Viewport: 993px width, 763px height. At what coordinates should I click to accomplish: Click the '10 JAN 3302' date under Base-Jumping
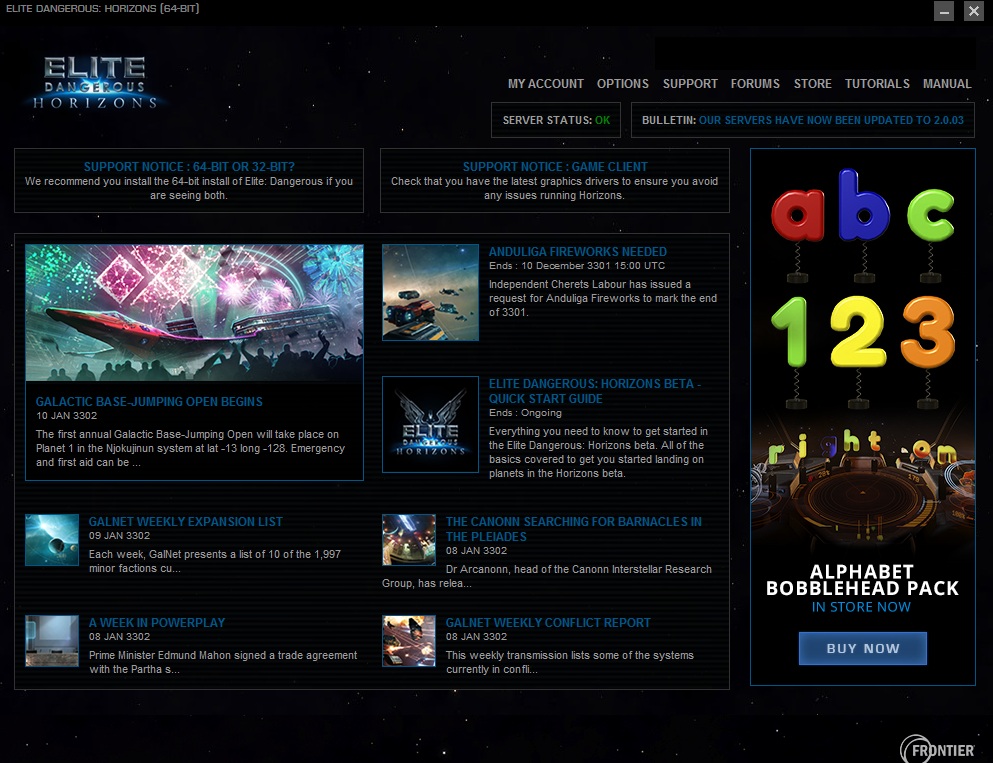coord(66,415)
